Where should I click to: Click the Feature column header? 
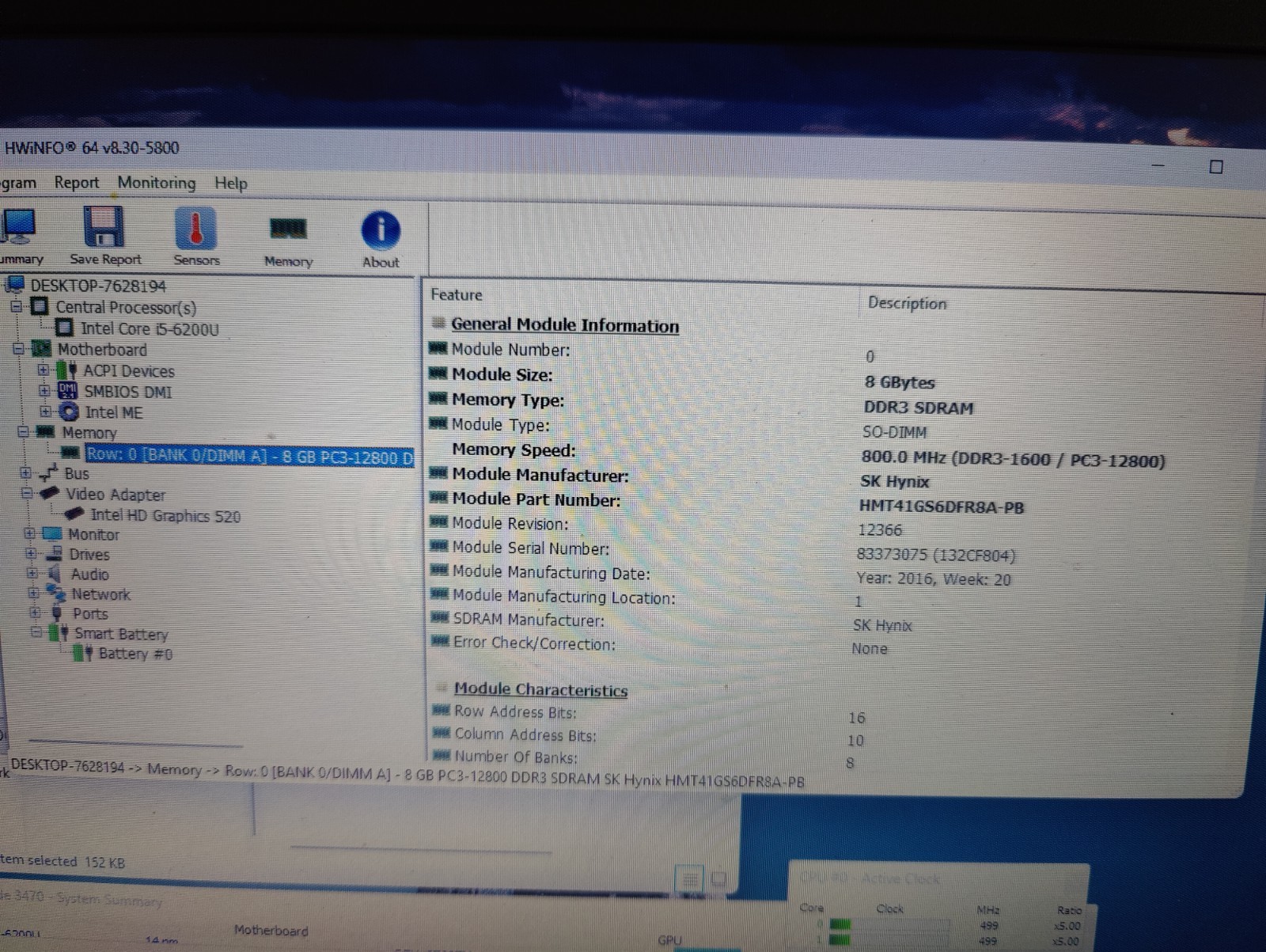click(457, 294)
